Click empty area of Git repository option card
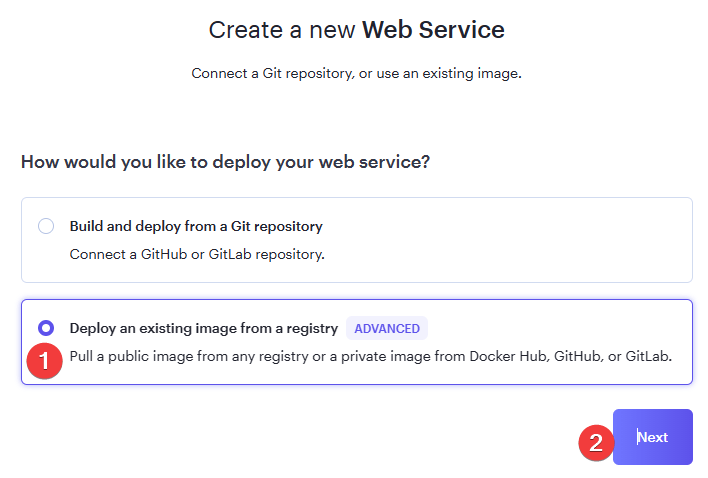Image resolution: width=708 pixels, height=478 pixels. coord(520,240)
